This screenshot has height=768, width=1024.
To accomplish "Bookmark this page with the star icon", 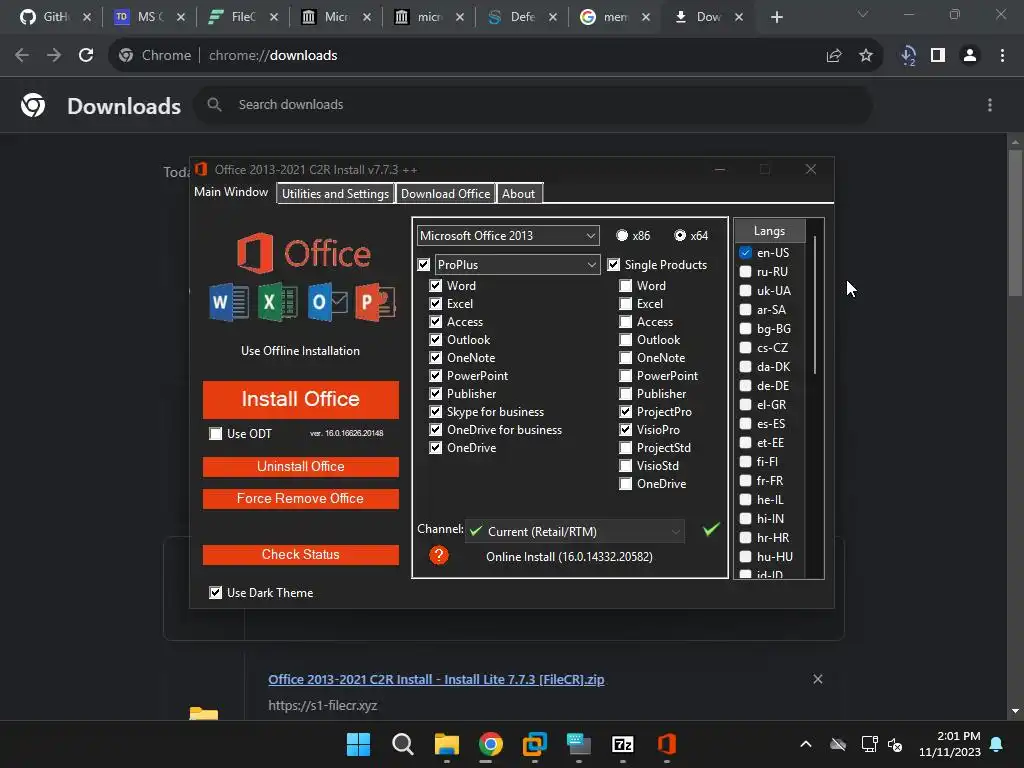I will coord(866,56).
